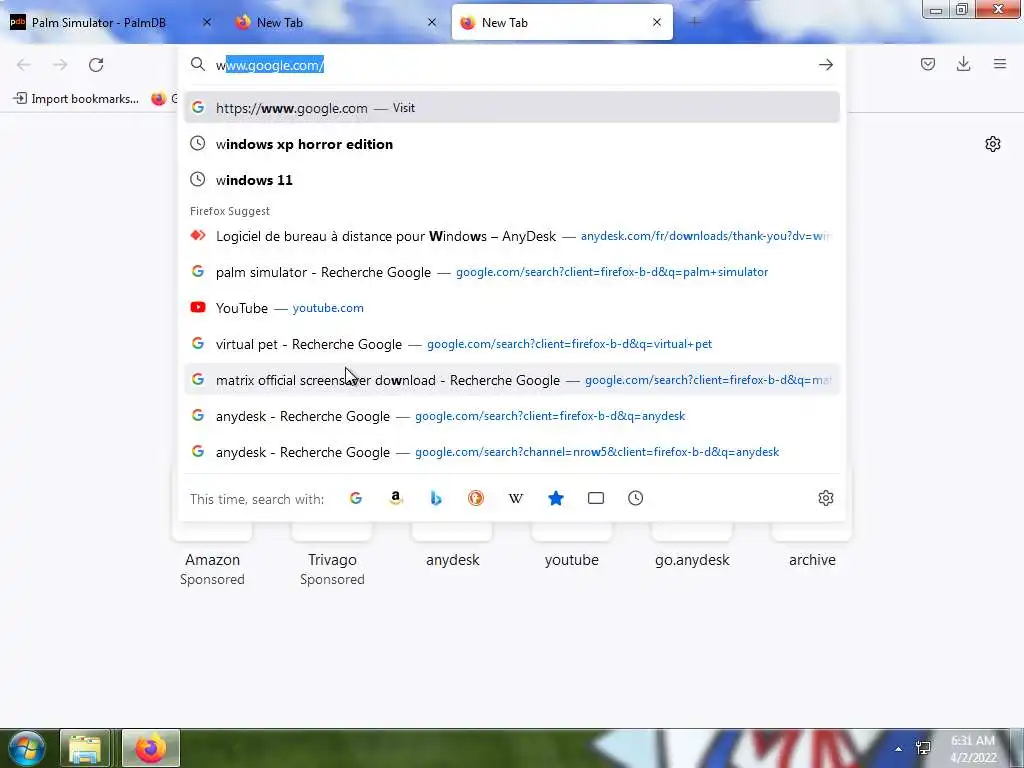
Task: Go back with the left arrow icon
Action: click(x=24, y=65)
